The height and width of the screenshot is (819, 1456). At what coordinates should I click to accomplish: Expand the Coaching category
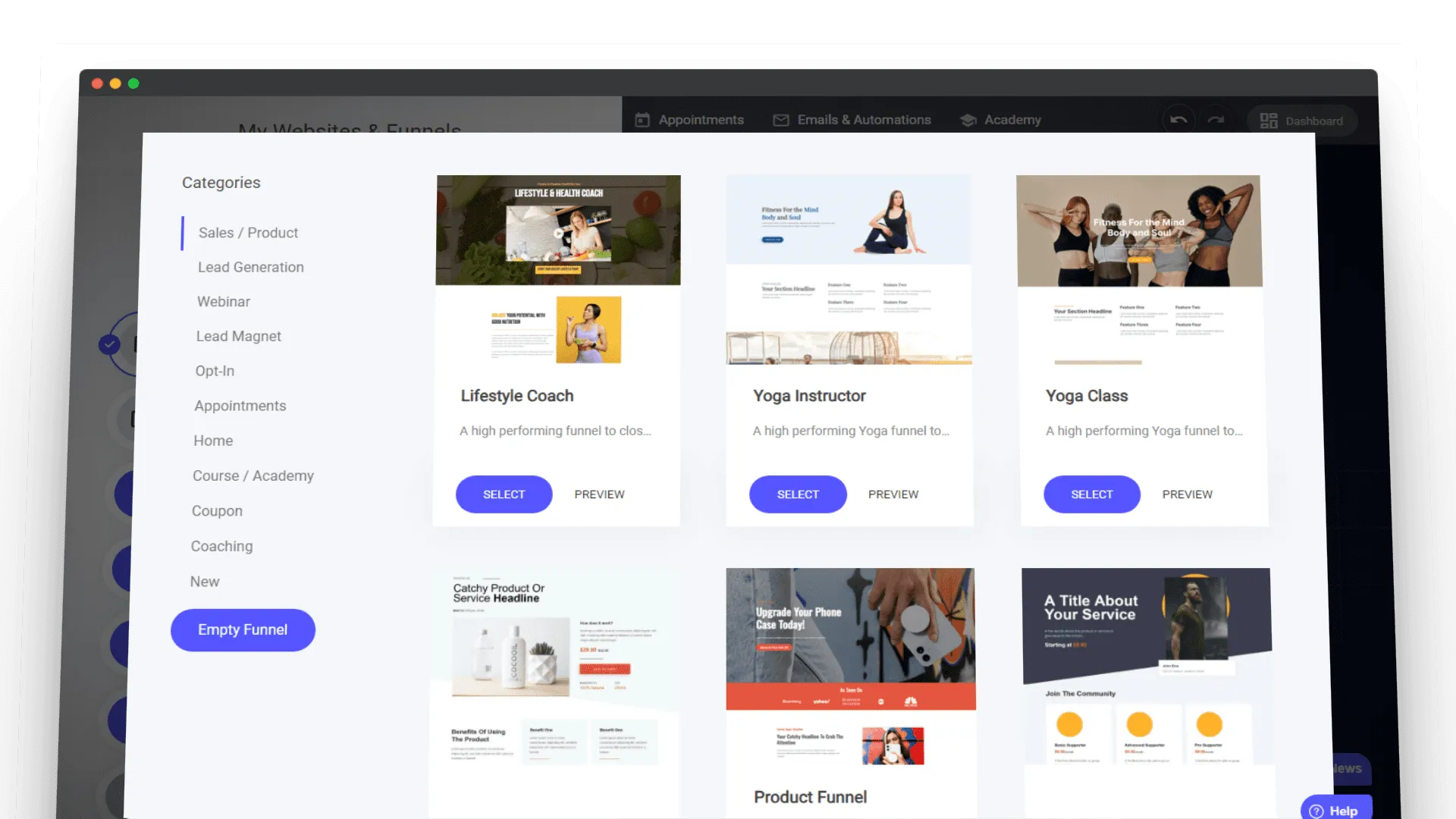point(221,545)
